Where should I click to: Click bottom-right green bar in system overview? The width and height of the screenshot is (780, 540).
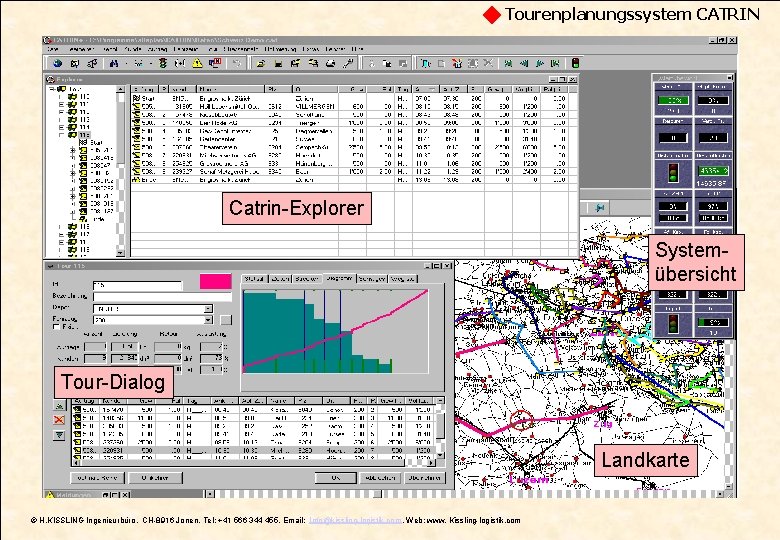712,322
